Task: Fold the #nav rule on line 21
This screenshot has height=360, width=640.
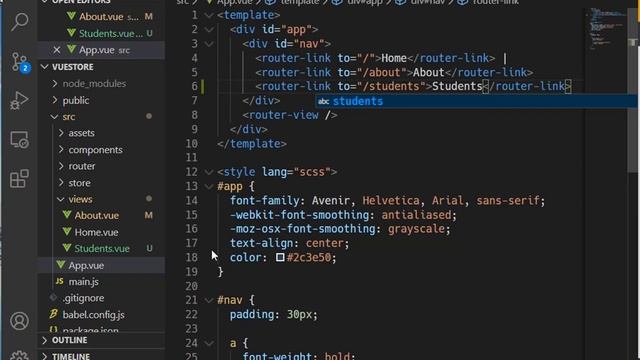Action: click(209, 300)
